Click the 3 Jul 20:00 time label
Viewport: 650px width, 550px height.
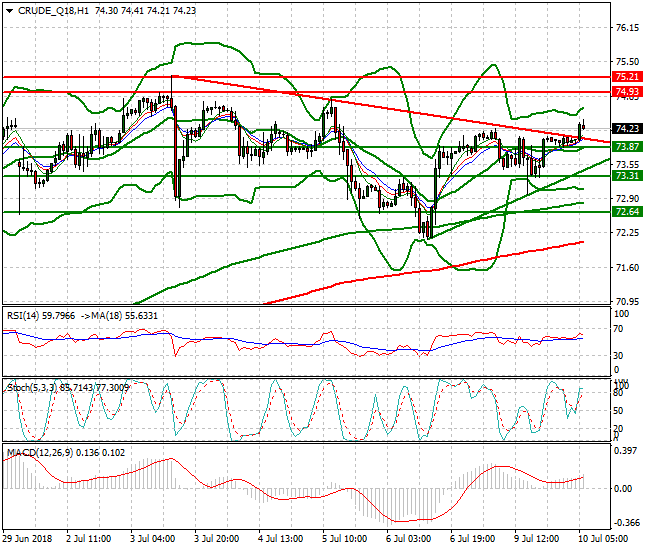click(x=216, y=539)
